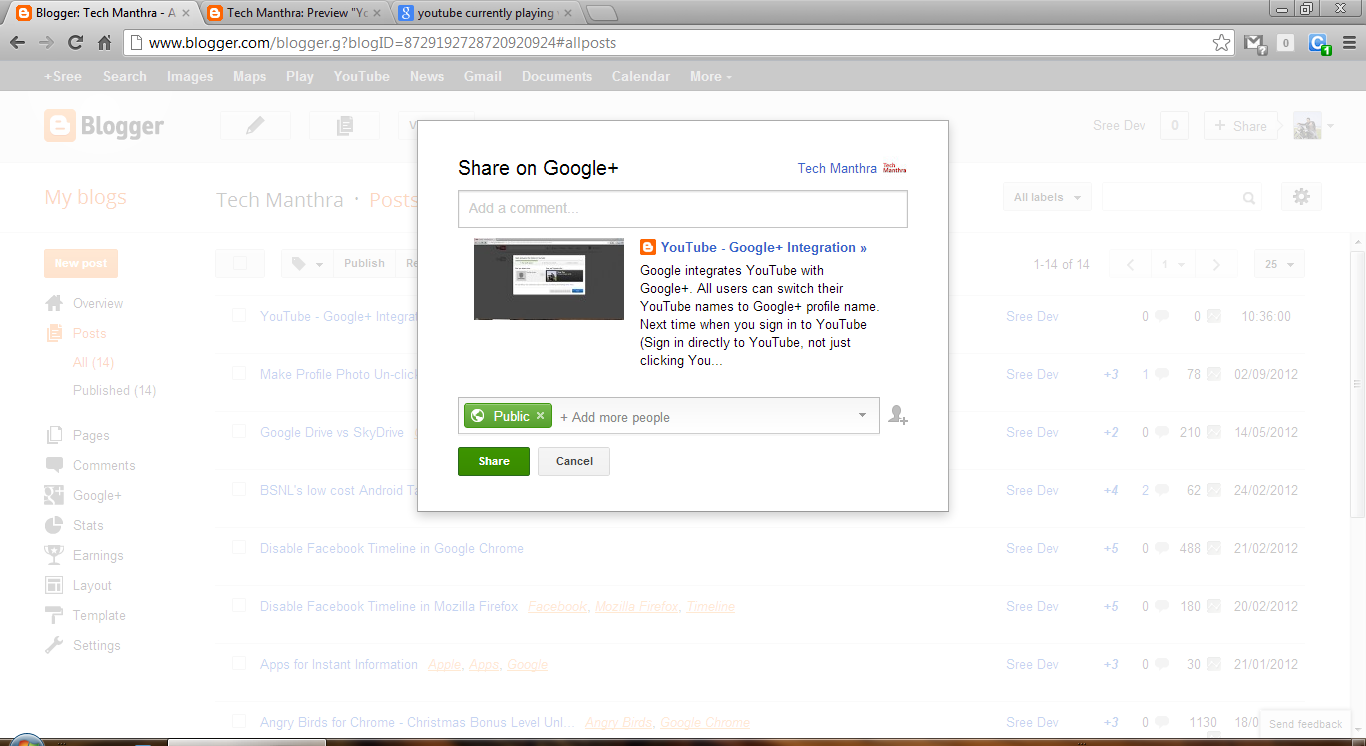Click the posts search magnifier icon
The image size is (1366, 746).
(1249, 198)
